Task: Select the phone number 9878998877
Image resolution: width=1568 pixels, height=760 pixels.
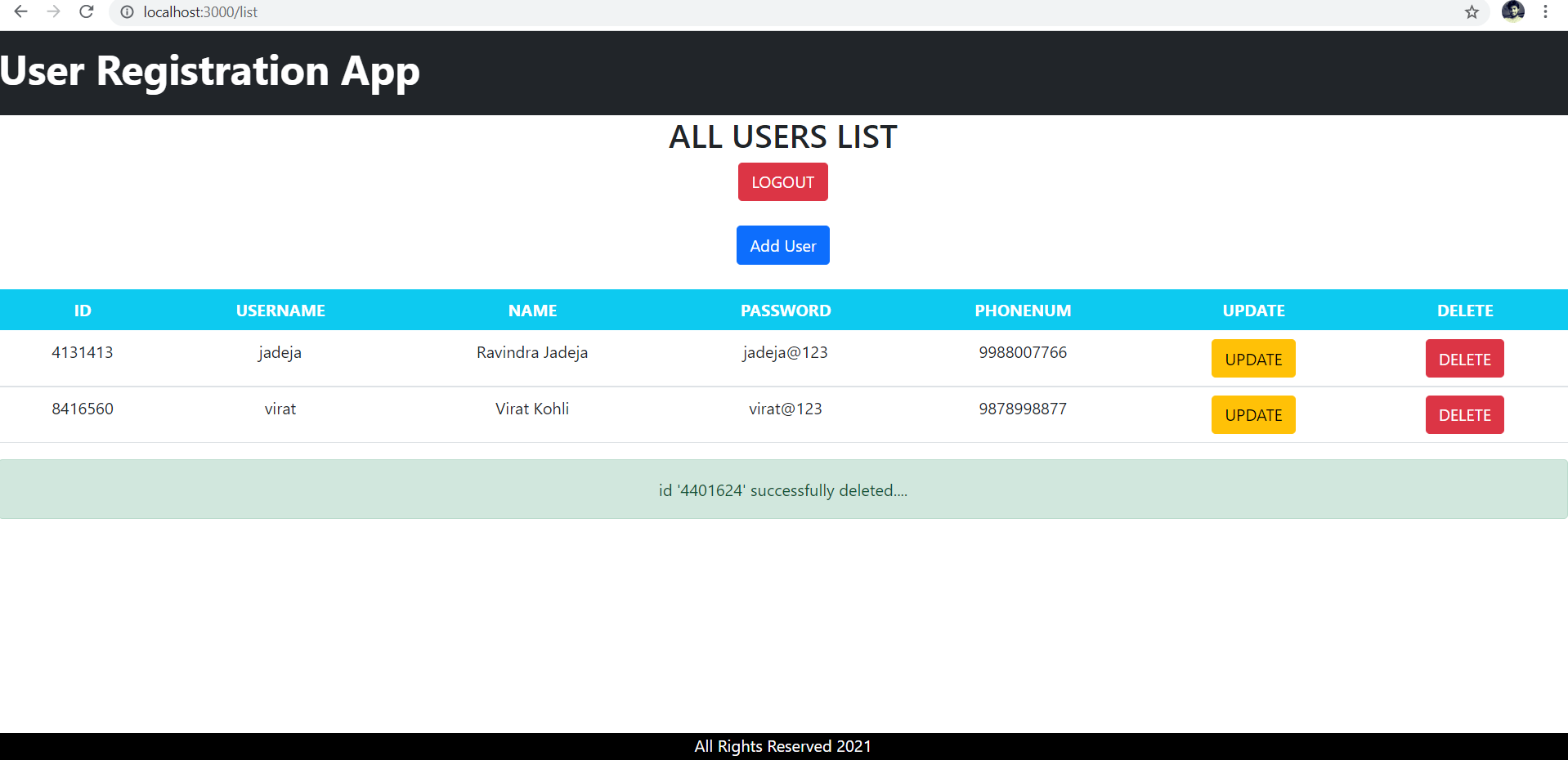Action: tap(1023, 409)
